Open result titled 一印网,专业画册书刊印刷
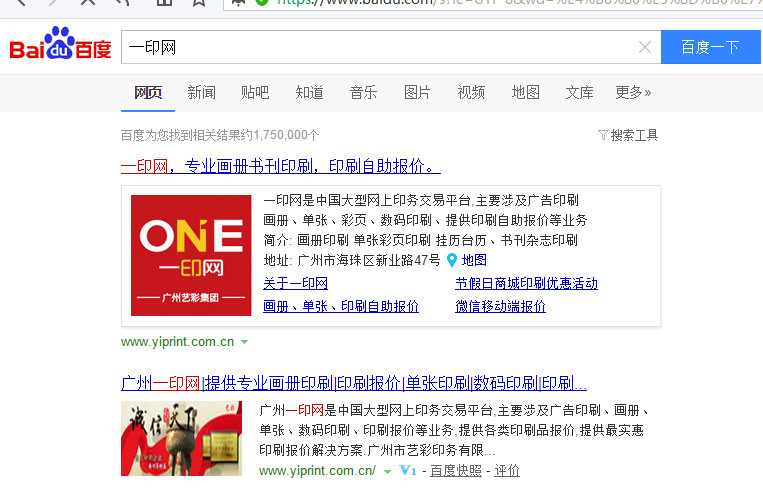 point(281,166)
